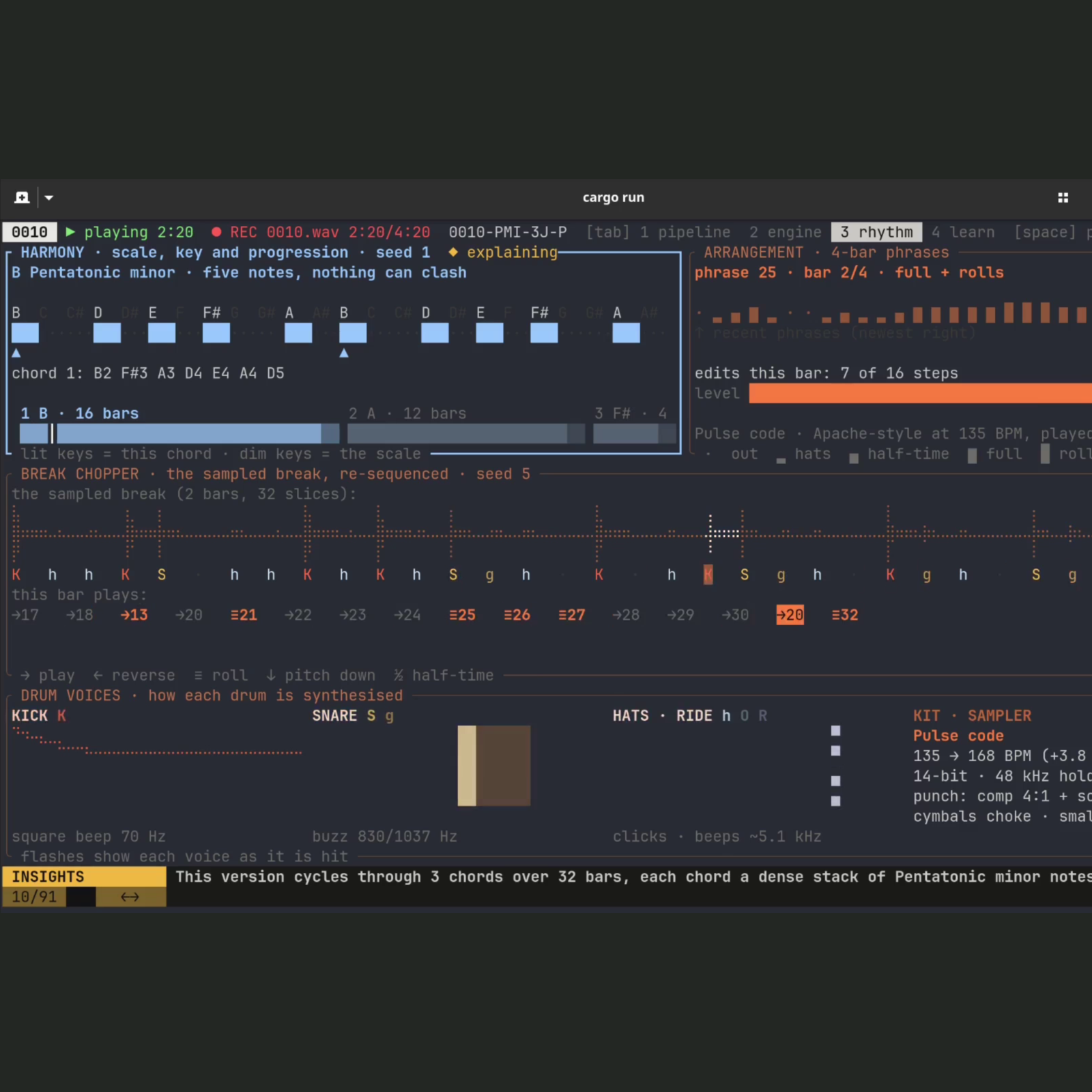This screenshot has height=1092, width=1092.
Task: Switch to the "4 learn" tab
Action: point(963,232)
